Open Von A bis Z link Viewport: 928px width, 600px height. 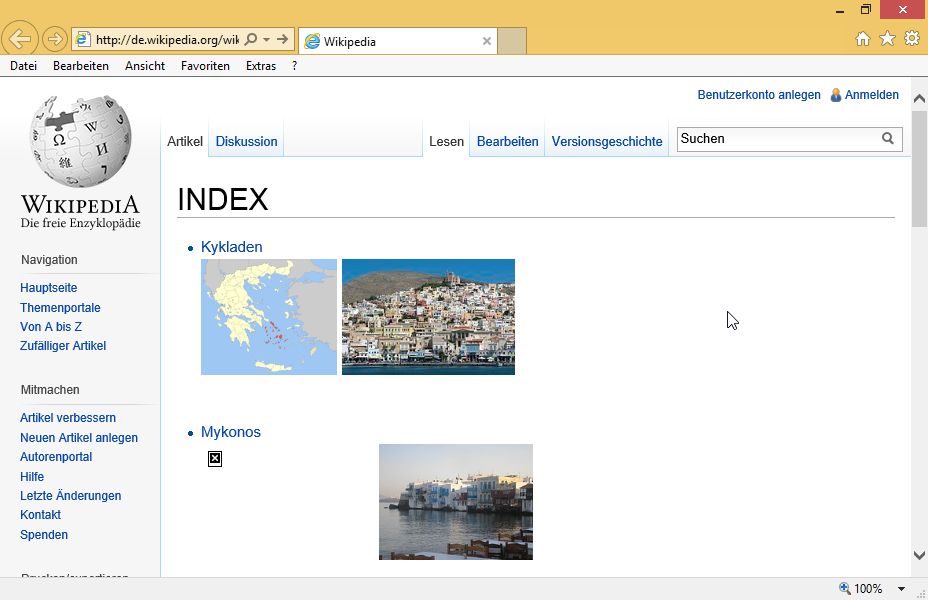[51, 327]
